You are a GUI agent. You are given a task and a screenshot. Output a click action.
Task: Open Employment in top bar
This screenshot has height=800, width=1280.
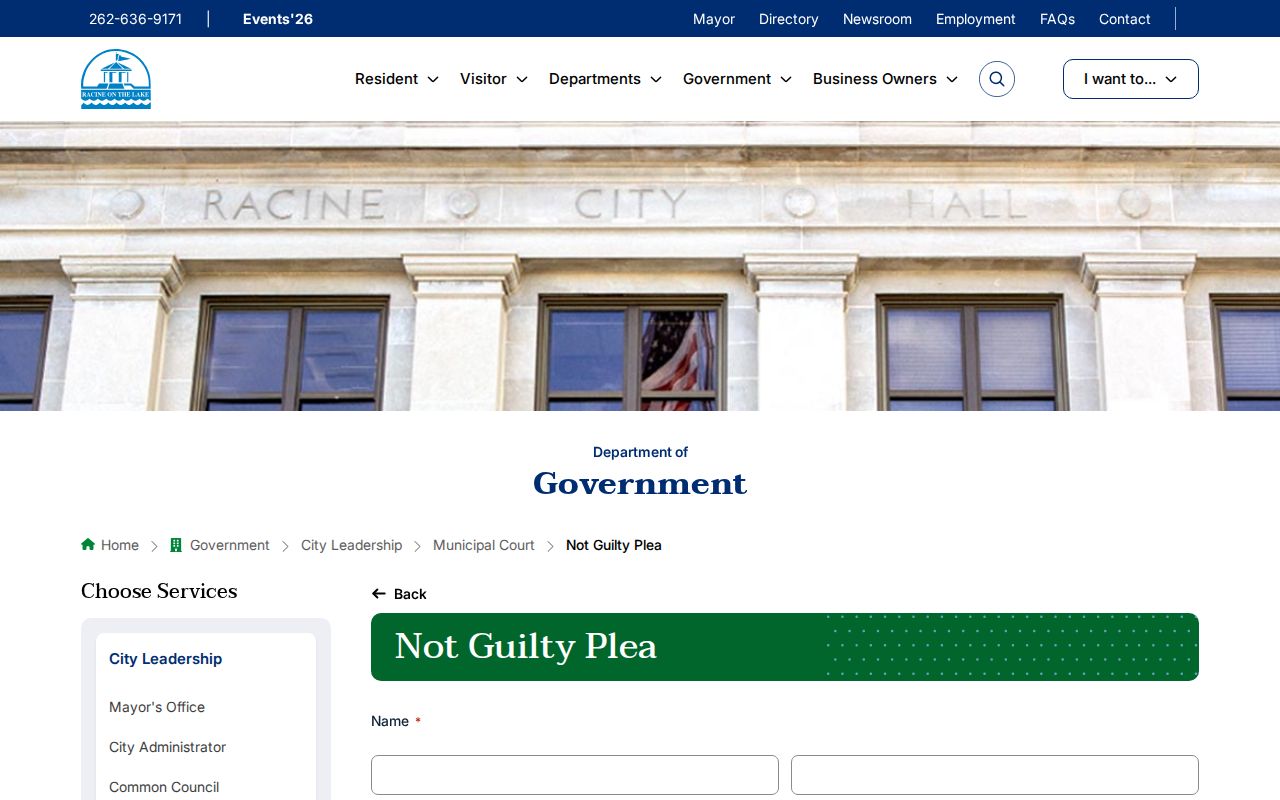[x=976, y=19]
